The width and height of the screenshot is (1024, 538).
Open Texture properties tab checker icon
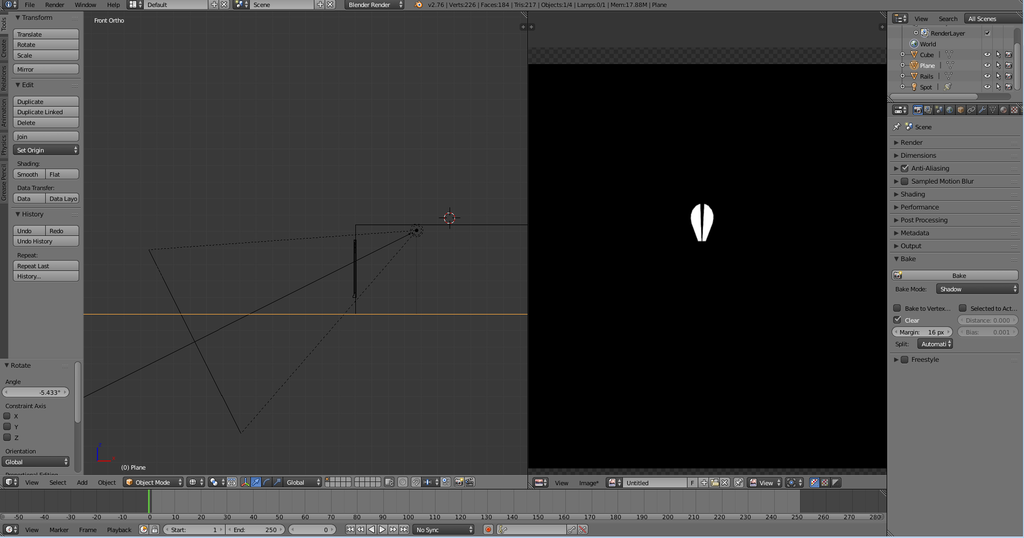pyautogui.click(x=1014, y=110)
